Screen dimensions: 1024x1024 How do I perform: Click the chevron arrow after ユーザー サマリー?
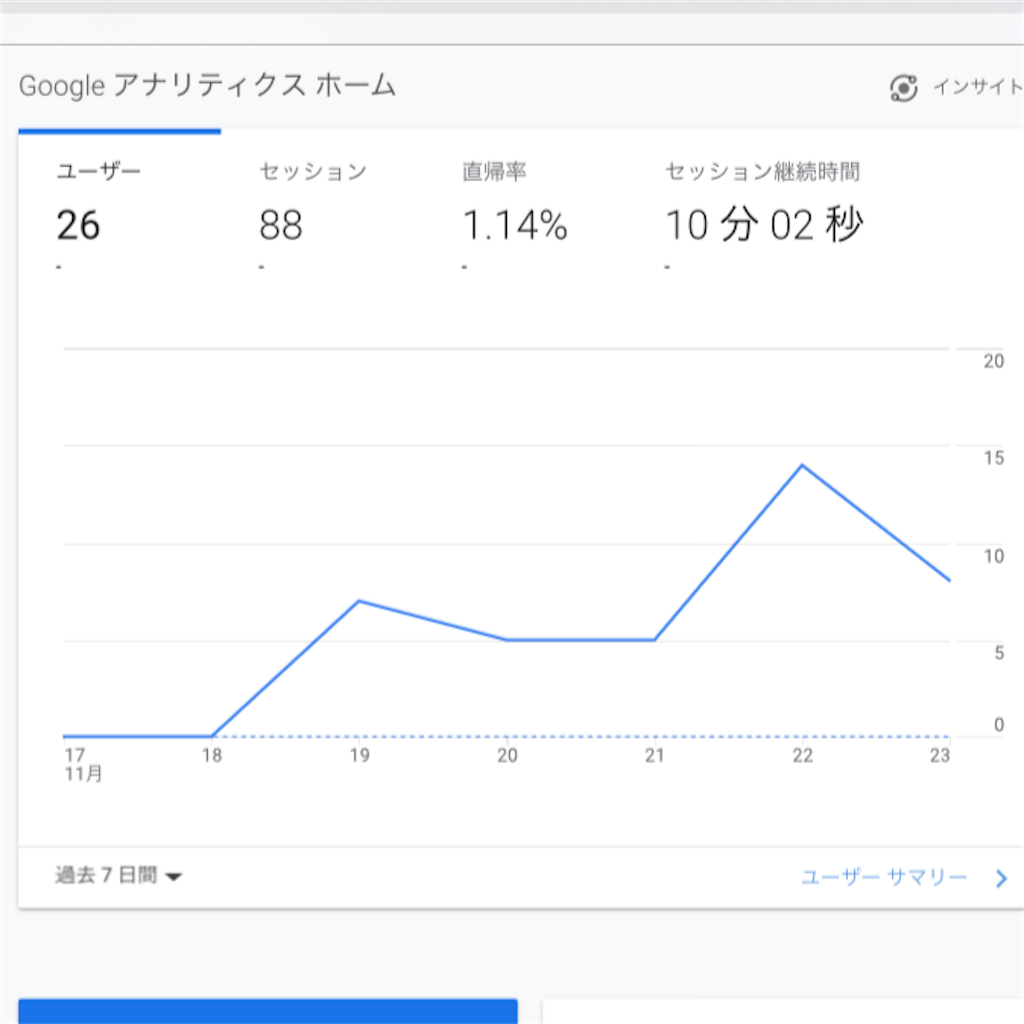pyautogui.click(x=1001, y=878)
